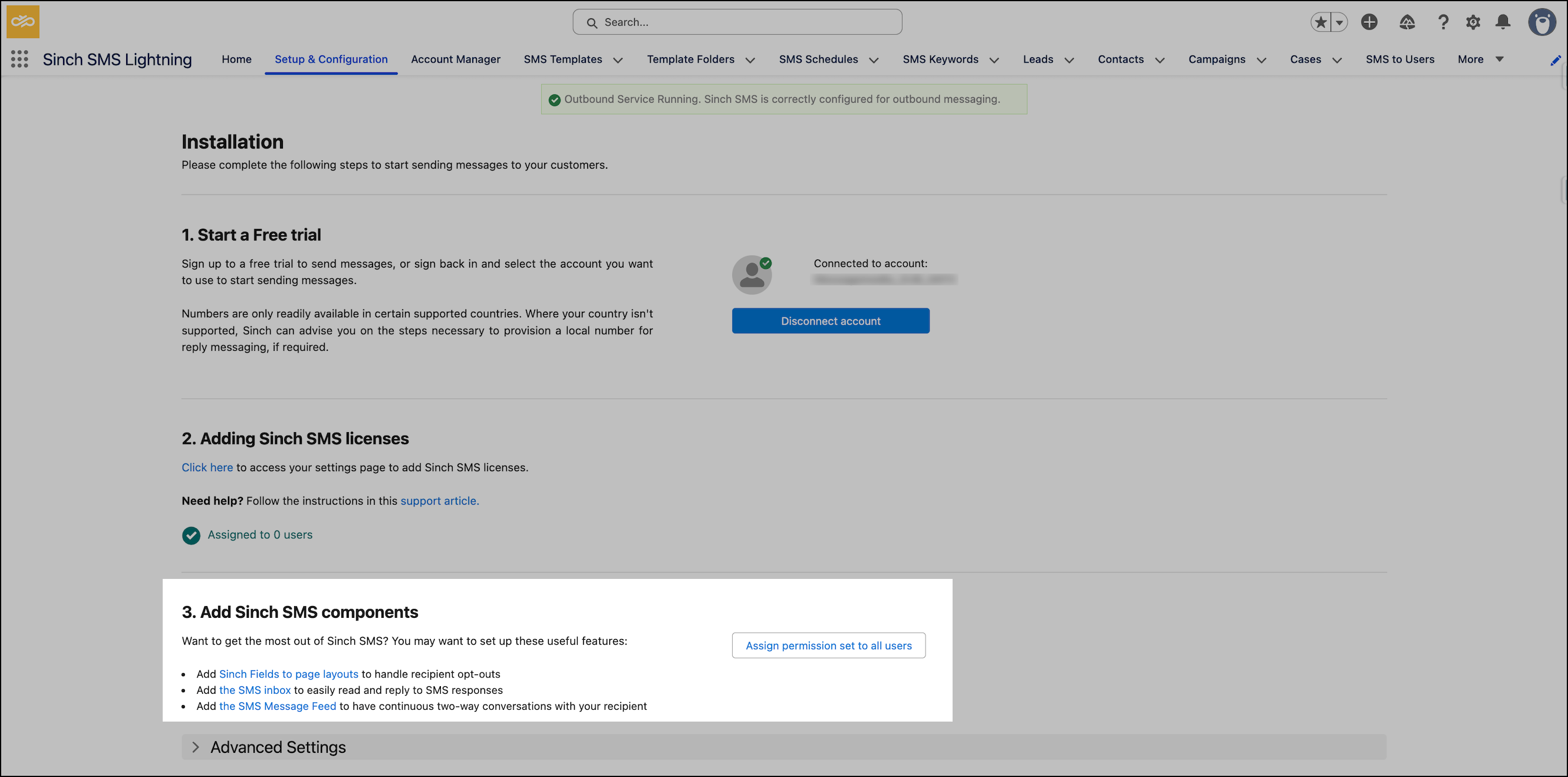Expand the SMS Keywords dropdown chevron
This screenshot has width=1568, height=777.
[994, 60]
